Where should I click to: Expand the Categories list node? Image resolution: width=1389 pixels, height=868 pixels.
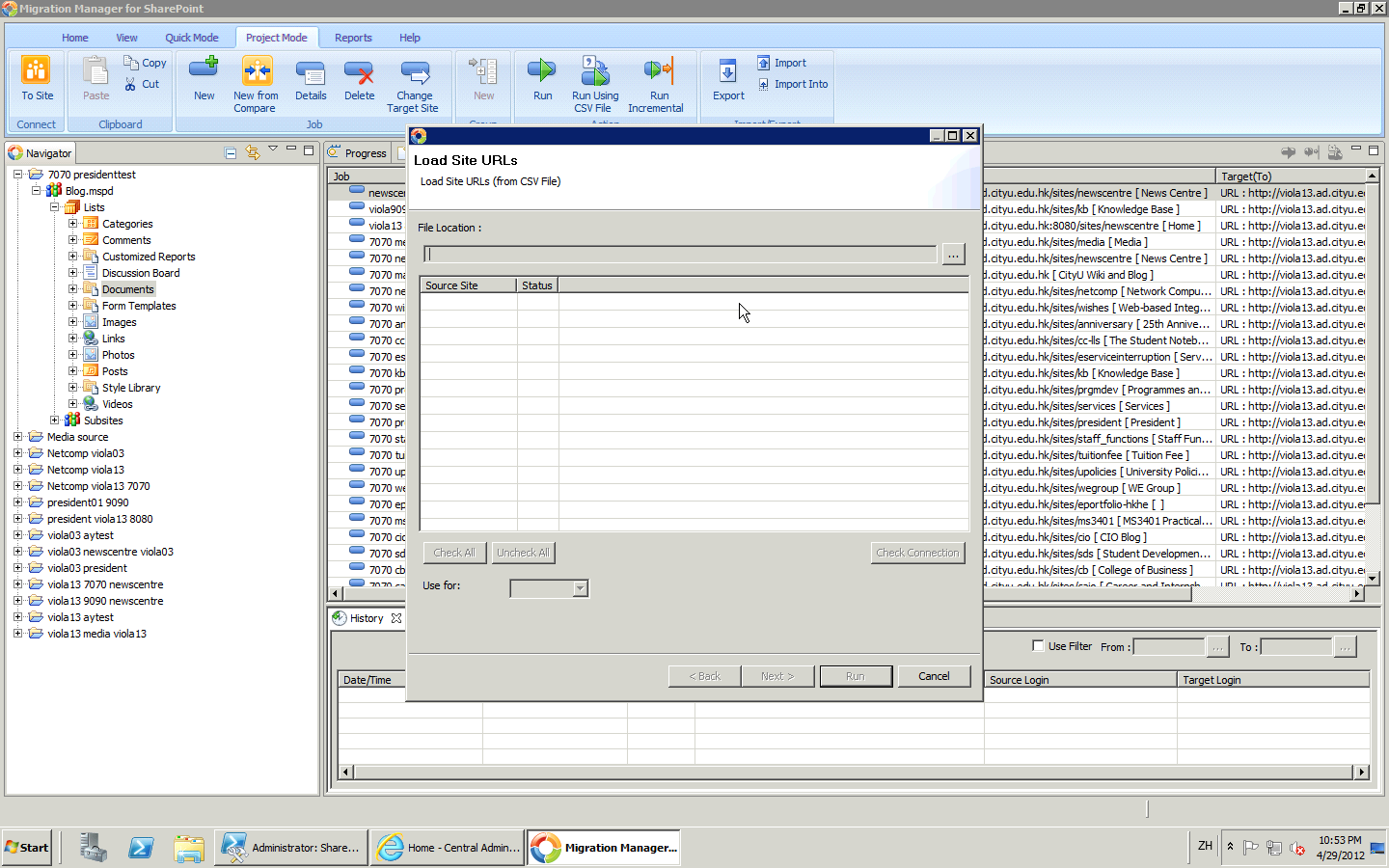[x=73, y=224]
